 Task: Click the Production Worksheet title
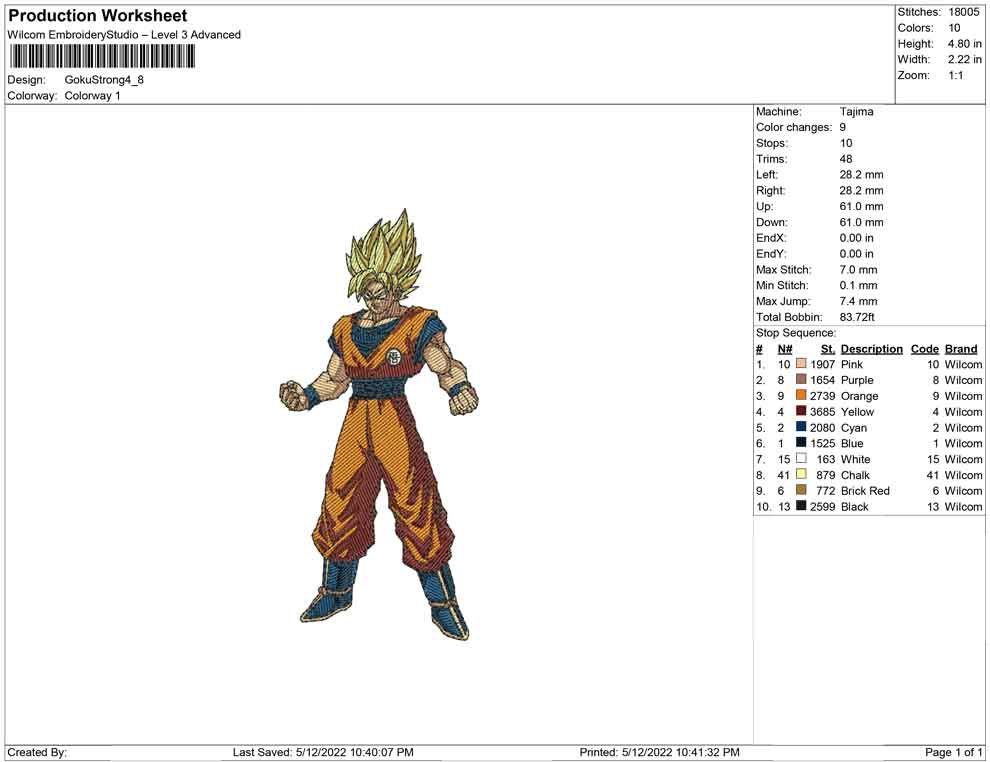97,16
